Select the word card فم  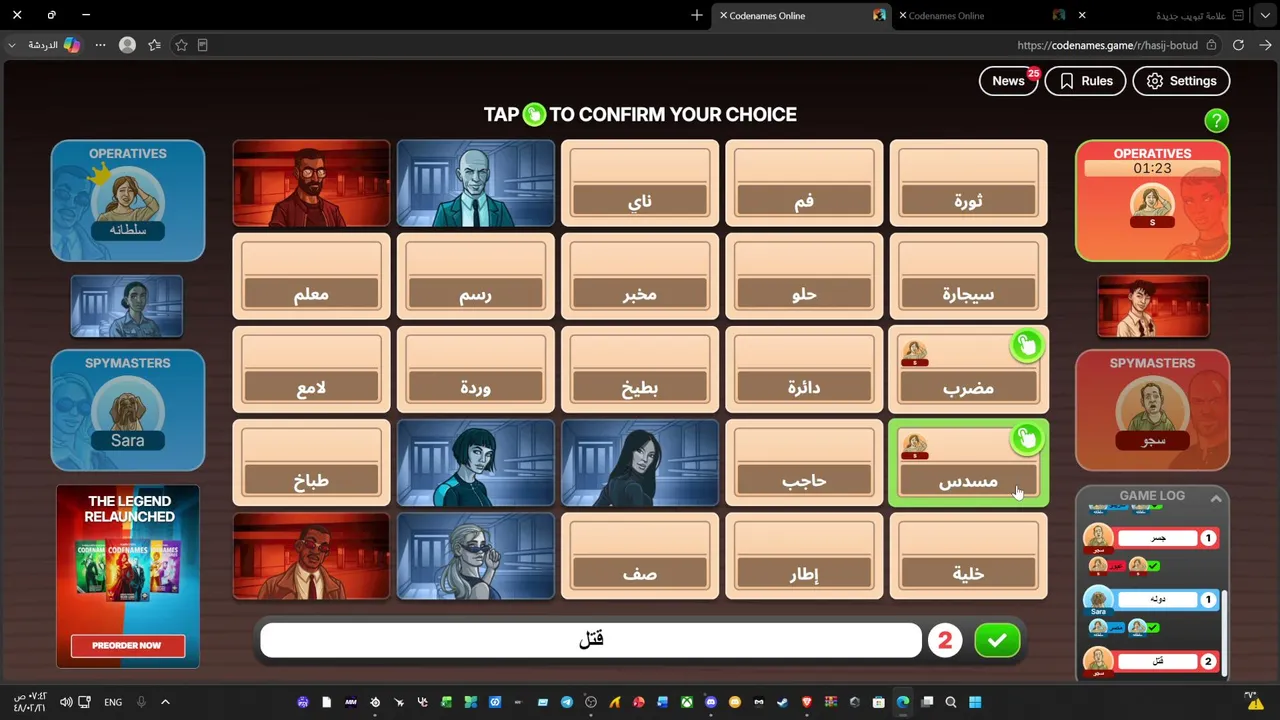(804, 183)
